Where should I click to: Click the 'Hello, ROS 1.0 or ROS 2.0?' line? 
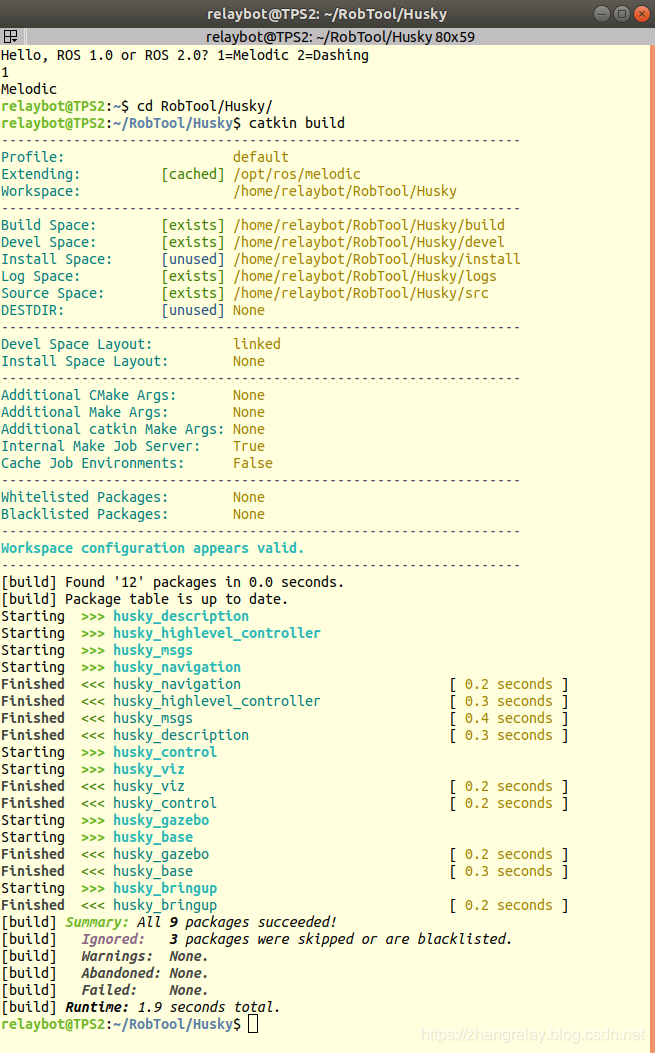[185, 55]
